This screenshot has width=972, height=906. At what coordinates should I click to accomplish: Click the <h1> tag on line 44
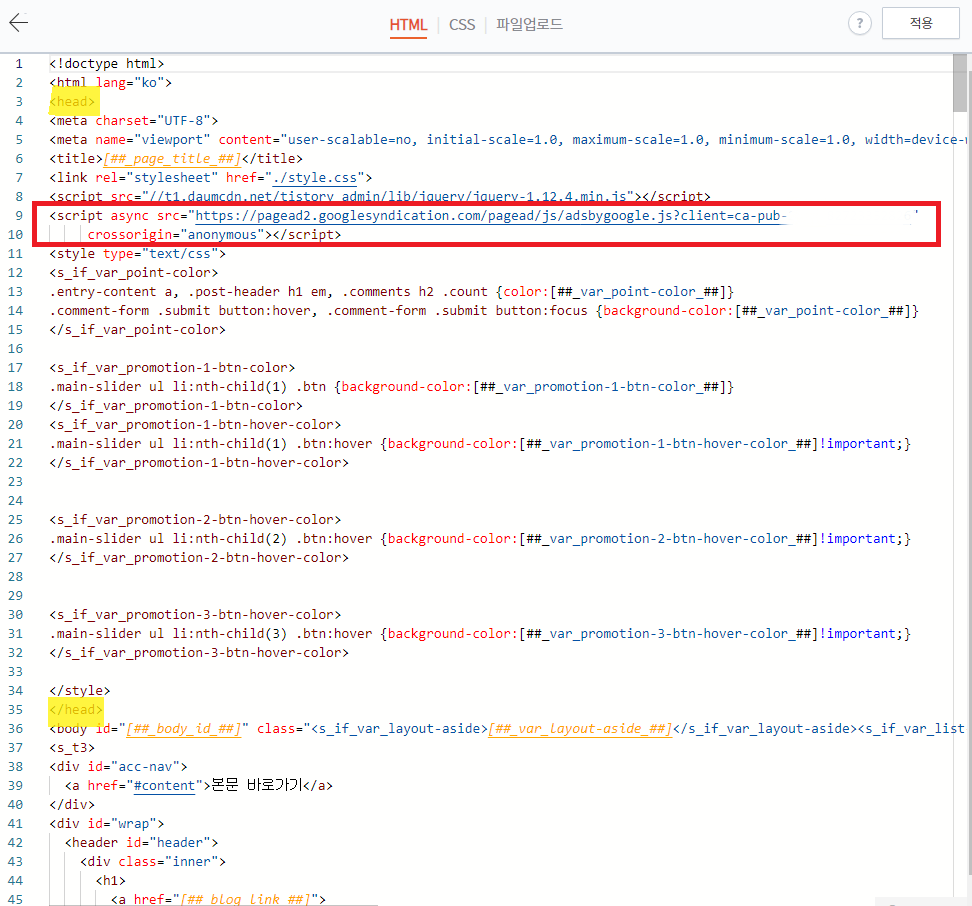(x=111, y=881)
